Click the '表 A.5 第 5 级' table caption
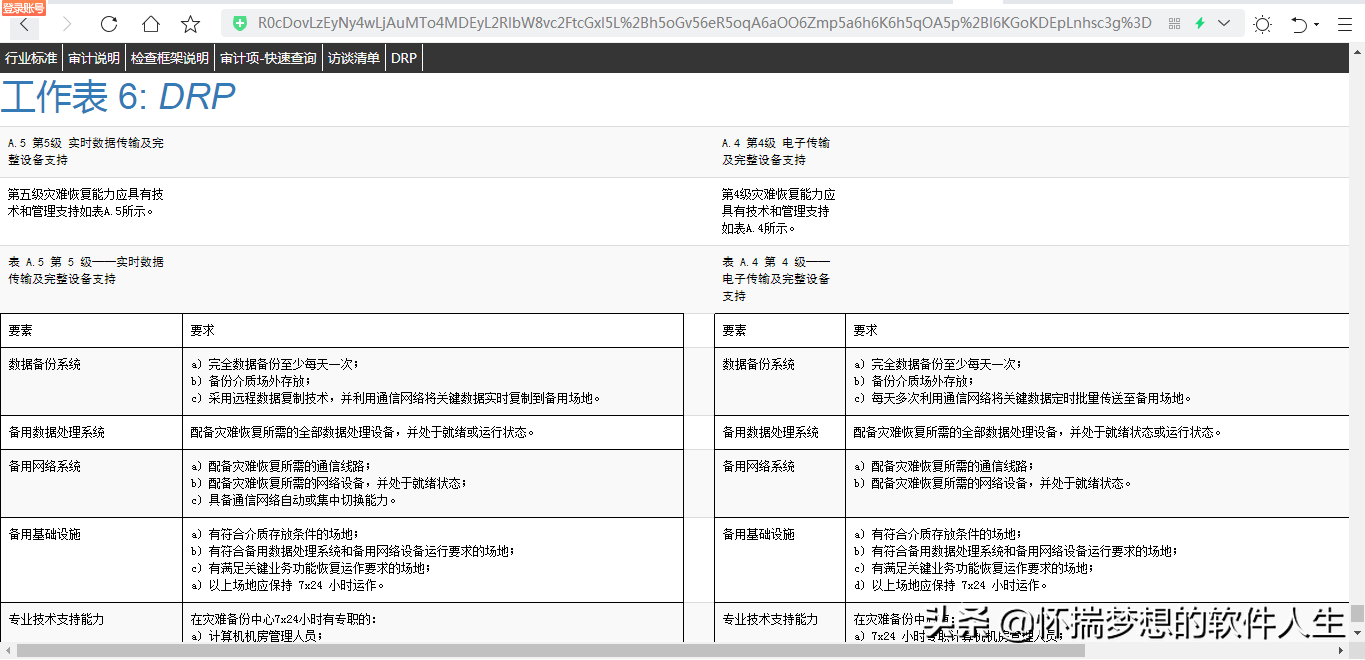The width and height of the screenshot is (1365, 660). point(86,271)
